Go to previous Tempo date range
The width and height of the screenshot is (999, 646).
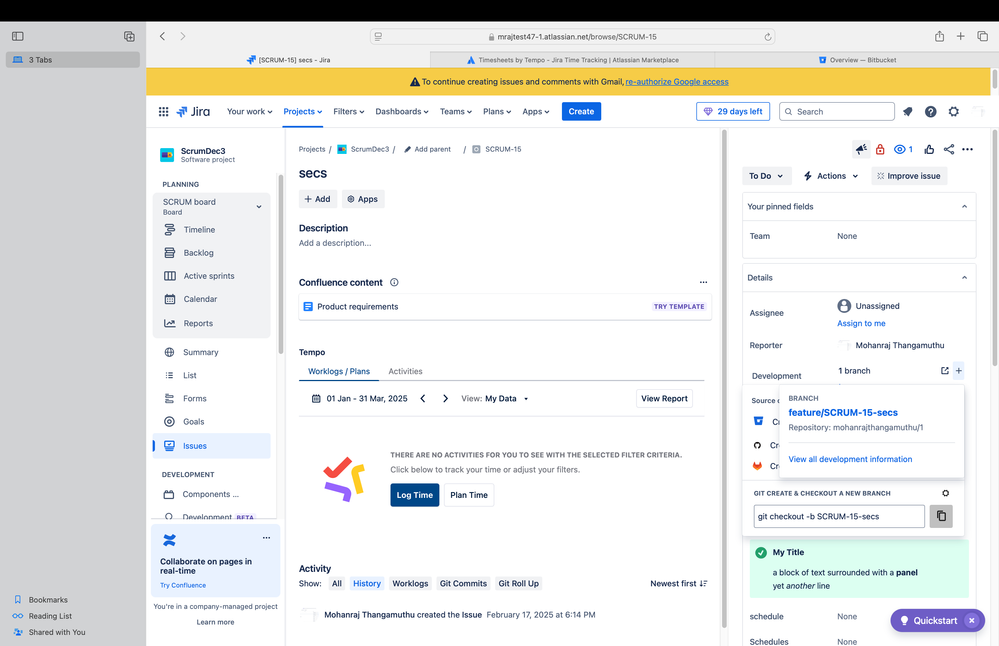coord(423,398)
